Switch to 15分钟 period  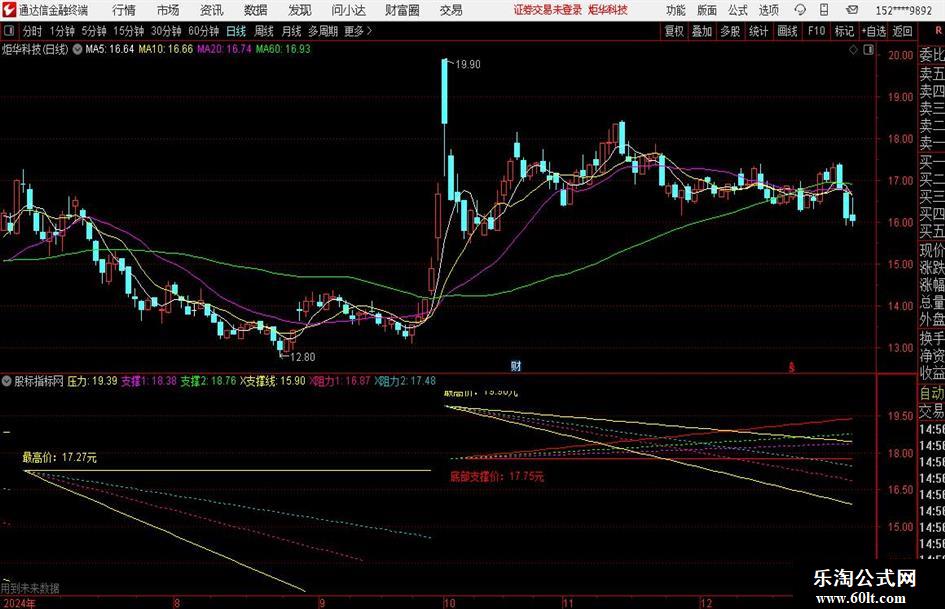pos(128,31)
